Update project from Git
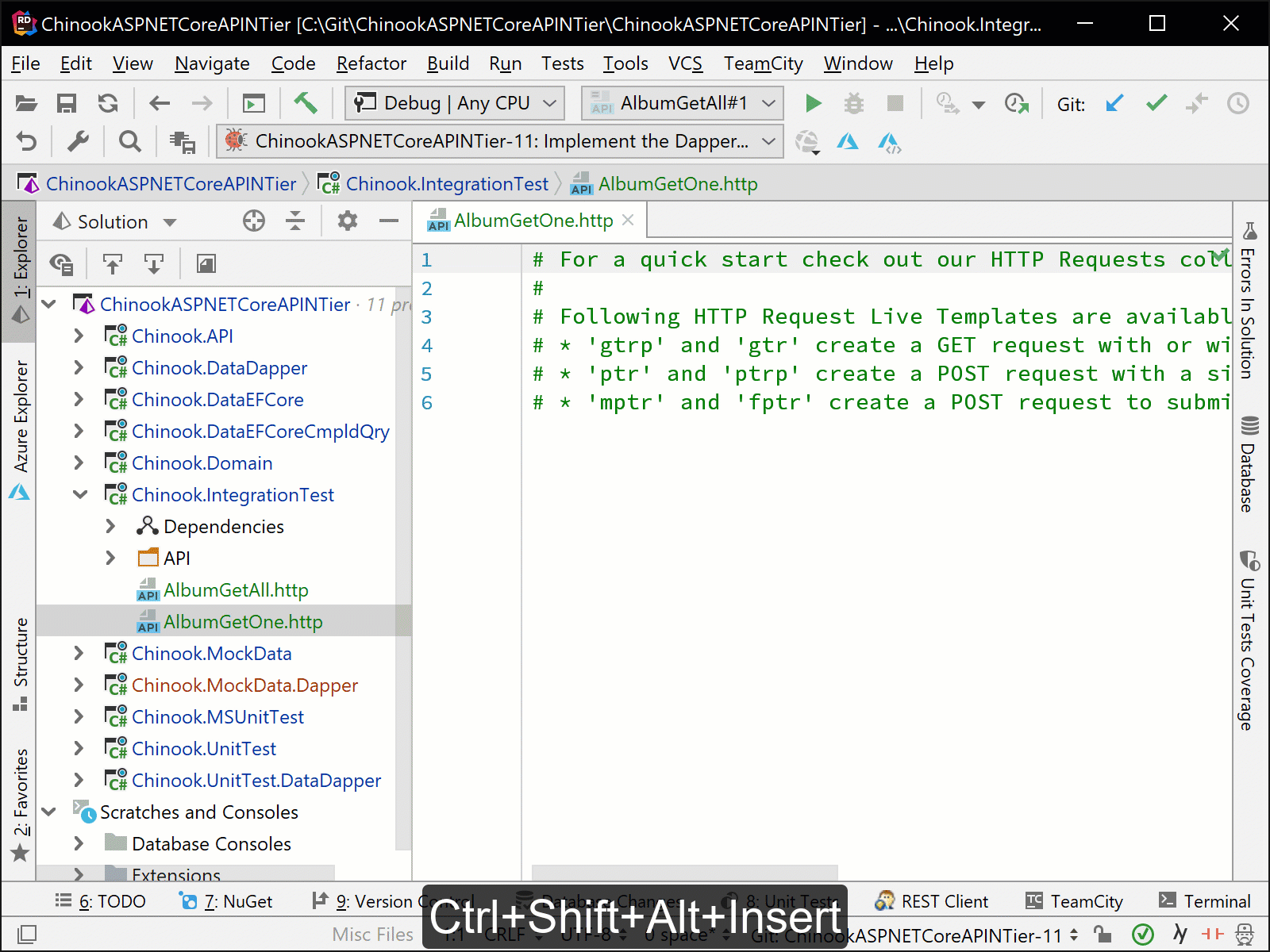The image size is (1270, 952). tap(1114, 103)
